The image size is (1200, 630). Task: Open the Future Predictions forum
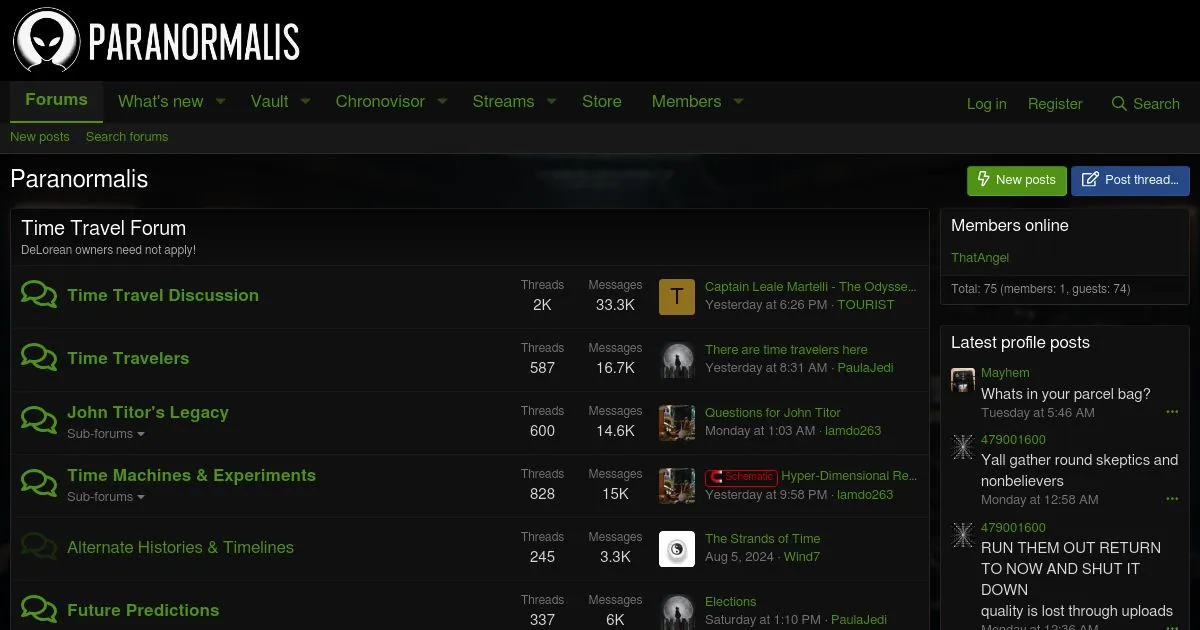(143, 610)
